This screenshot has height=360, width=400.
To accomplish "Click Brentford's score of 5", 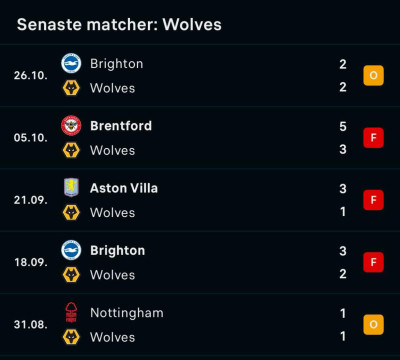I will (343, 126).
